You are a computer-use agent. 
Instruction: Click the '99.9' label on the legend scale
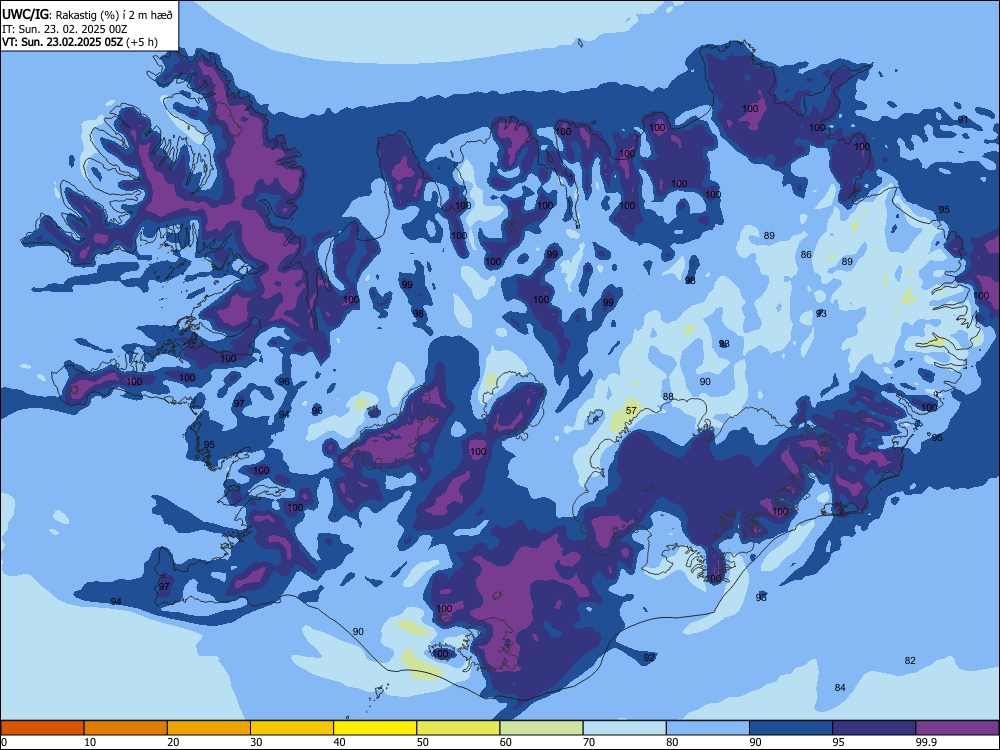pyautogui.click(x=926, y=742)
